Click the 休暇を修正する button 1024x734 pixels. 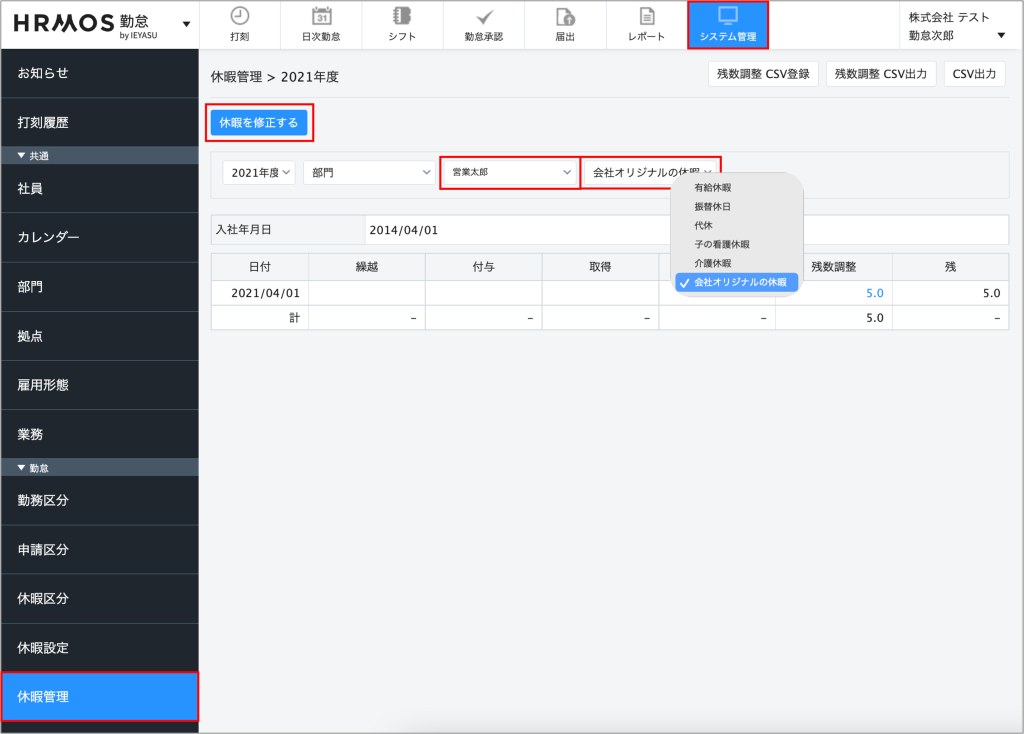tap(258, 123)
